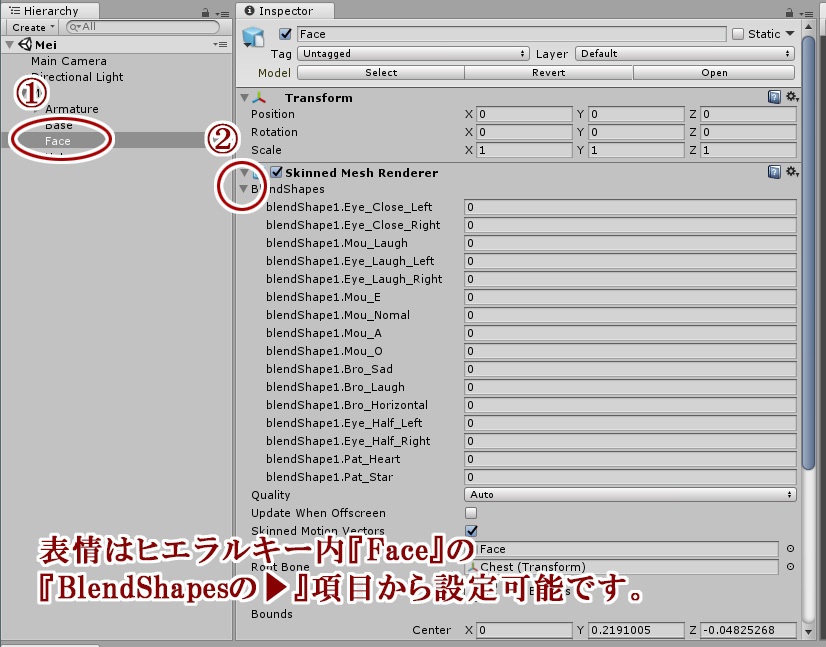The height and width of the screenshot is (647, 826).
Task: Click Rotation Y field
Action: [x=636, y=132]
